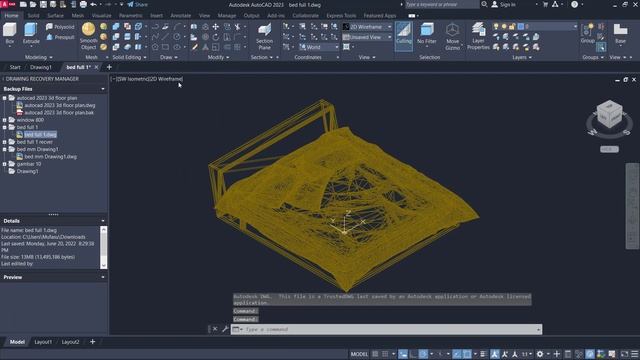This screenshot has height=360, width=640.
Task: Click the Group tool
Action: coord(588,33)
